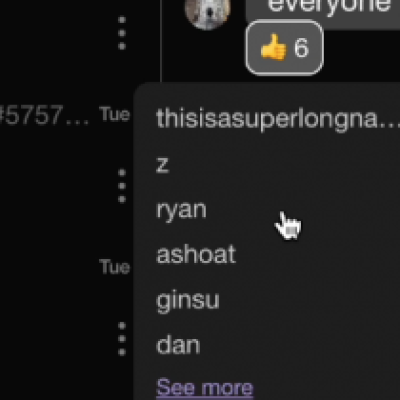Open the three-dot menu left of the avatar
This screenshot has width=400, height=400.
point(122,33)
